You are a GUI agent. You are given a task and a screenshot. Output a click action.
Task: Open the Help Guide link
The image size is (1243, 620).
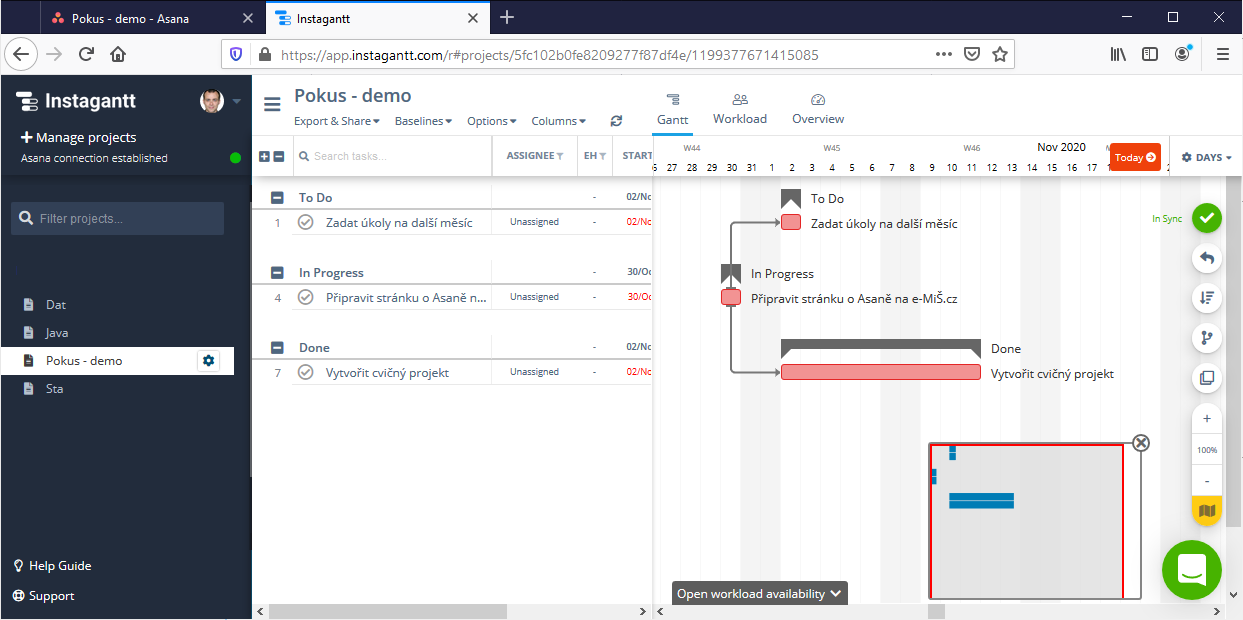tap(52, 565)
